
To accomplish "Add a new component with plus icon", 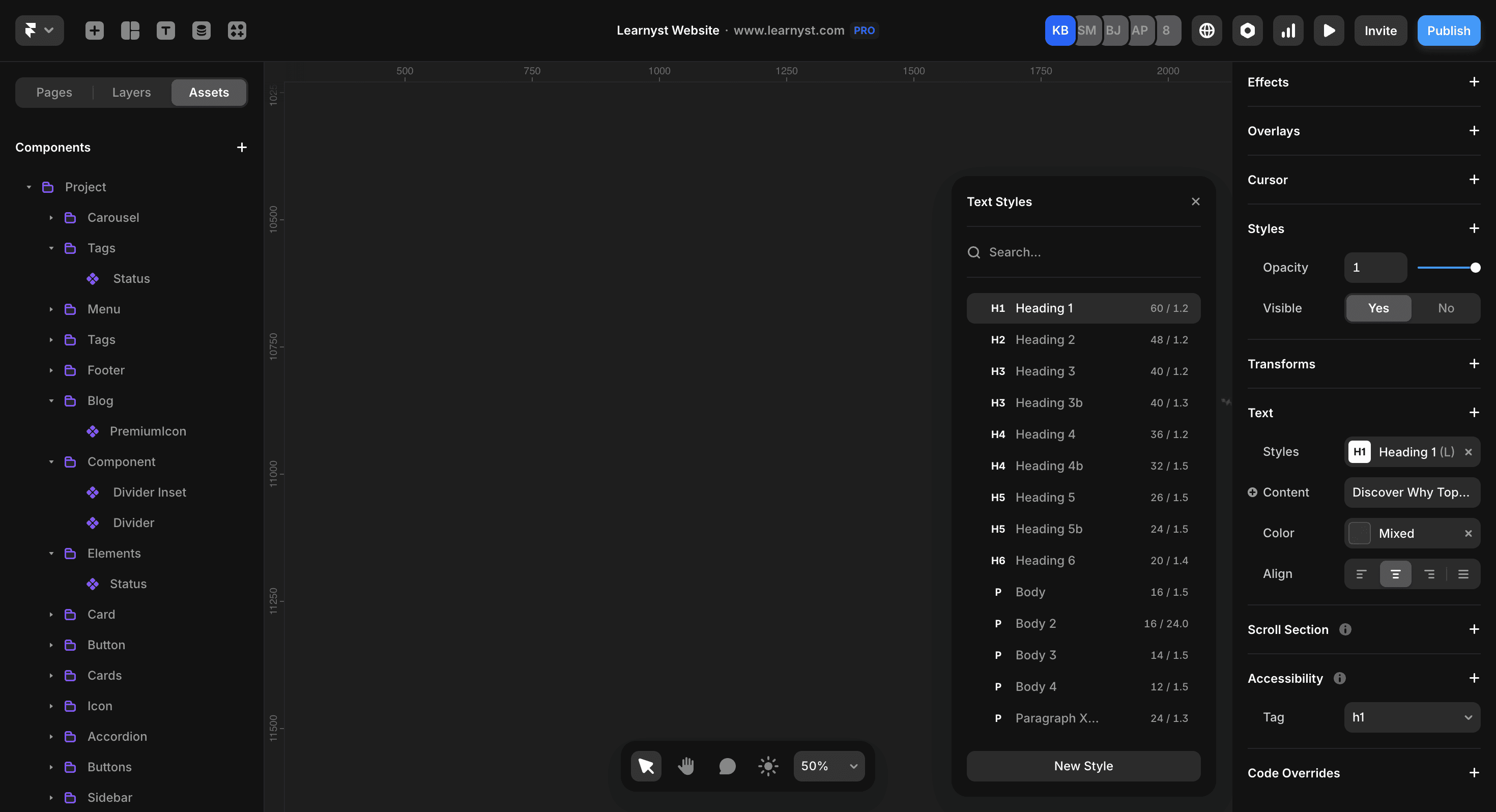I will 242,148.
